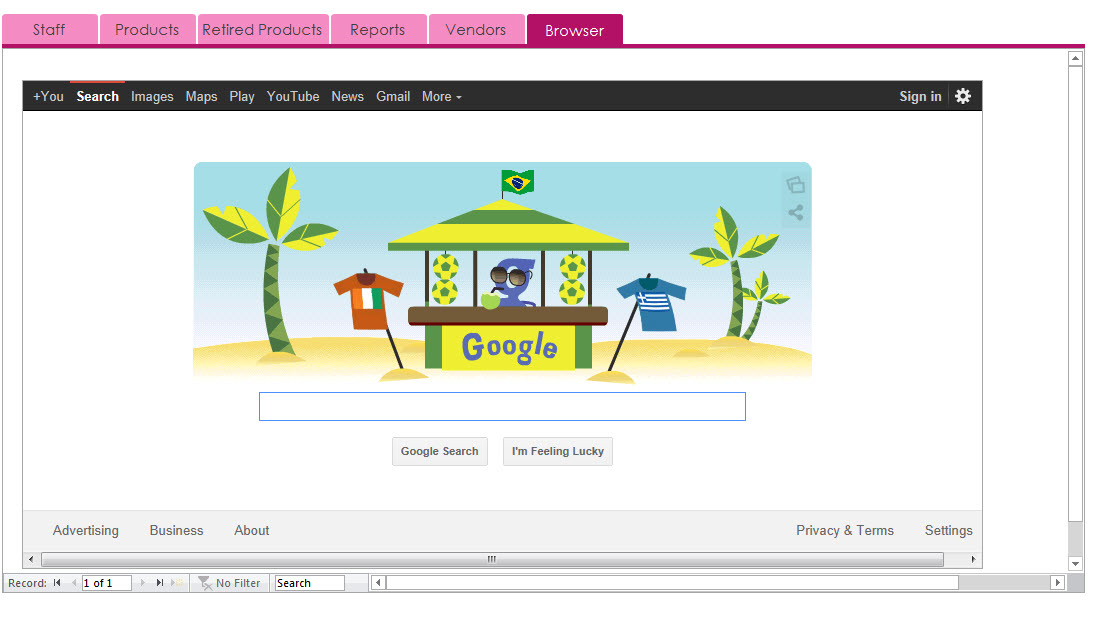Click the doodle share icon
The width and height of the screenshot is (1106, 618).
pyautogui.click(x=795, y=213)
